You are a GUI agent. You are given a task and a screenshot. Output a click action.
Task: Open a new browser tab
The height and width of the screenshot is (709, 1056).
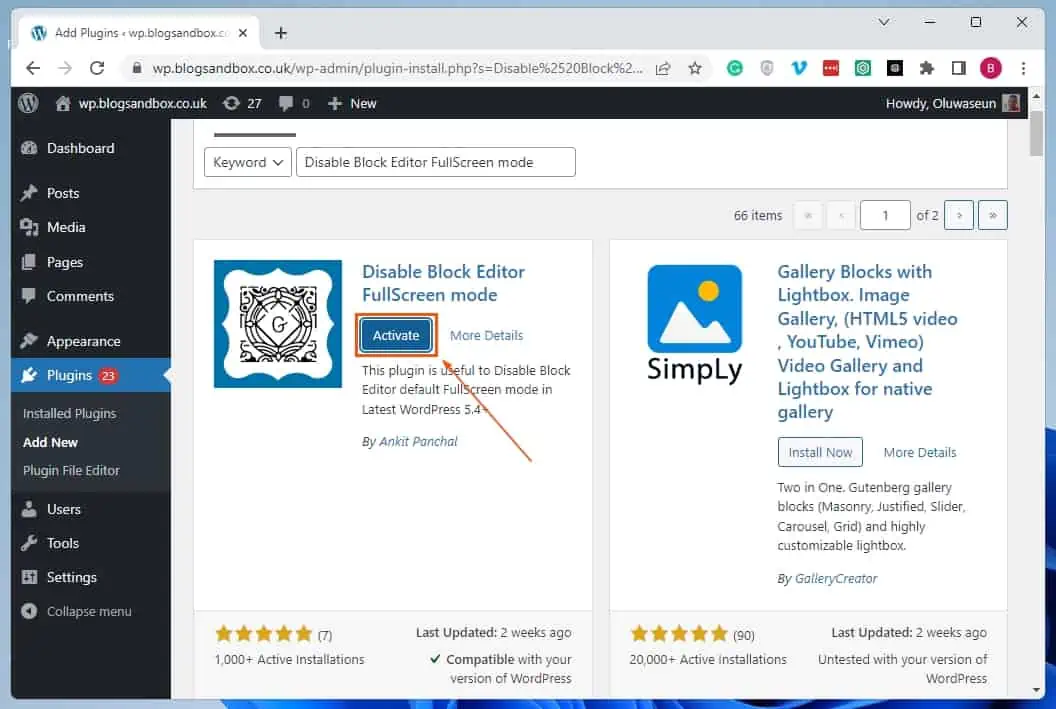point(281,33)
